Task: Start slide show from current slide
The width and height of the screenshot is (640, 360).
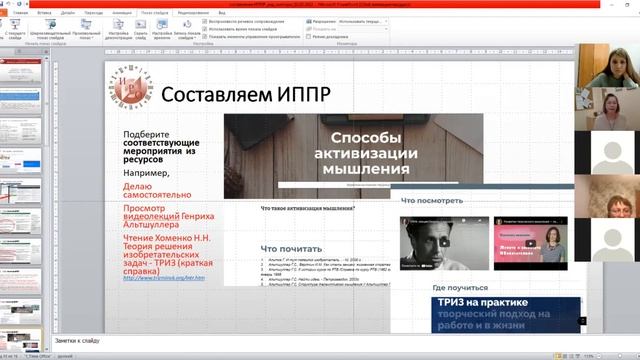Action: tap(15, 30)
